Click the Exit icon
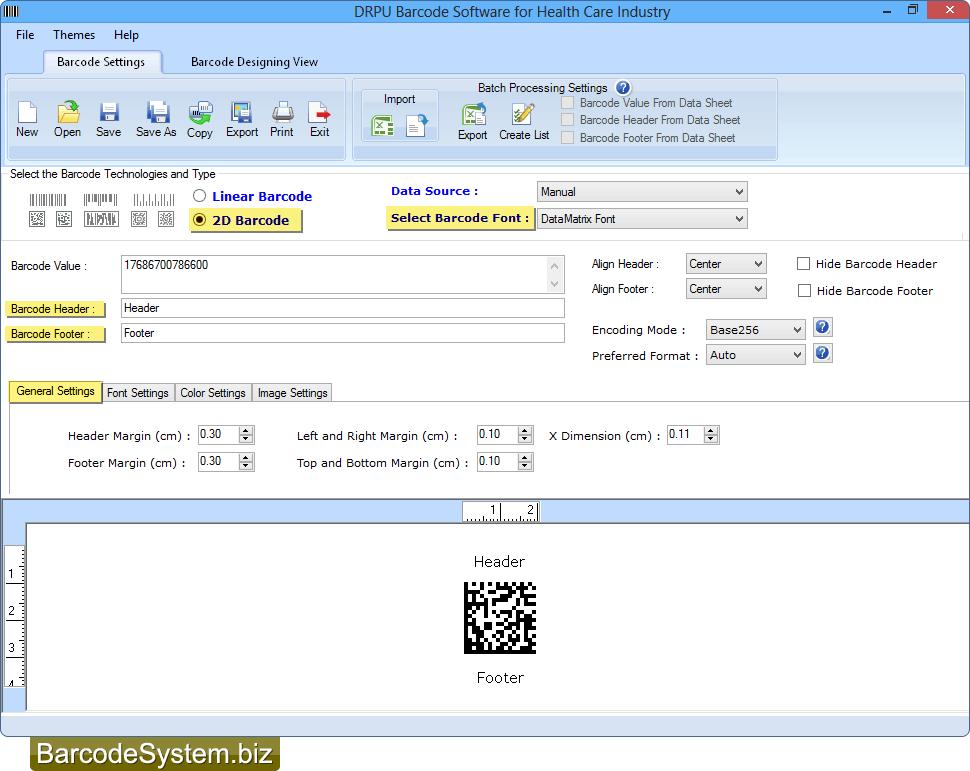 click(x=319, y=113)
